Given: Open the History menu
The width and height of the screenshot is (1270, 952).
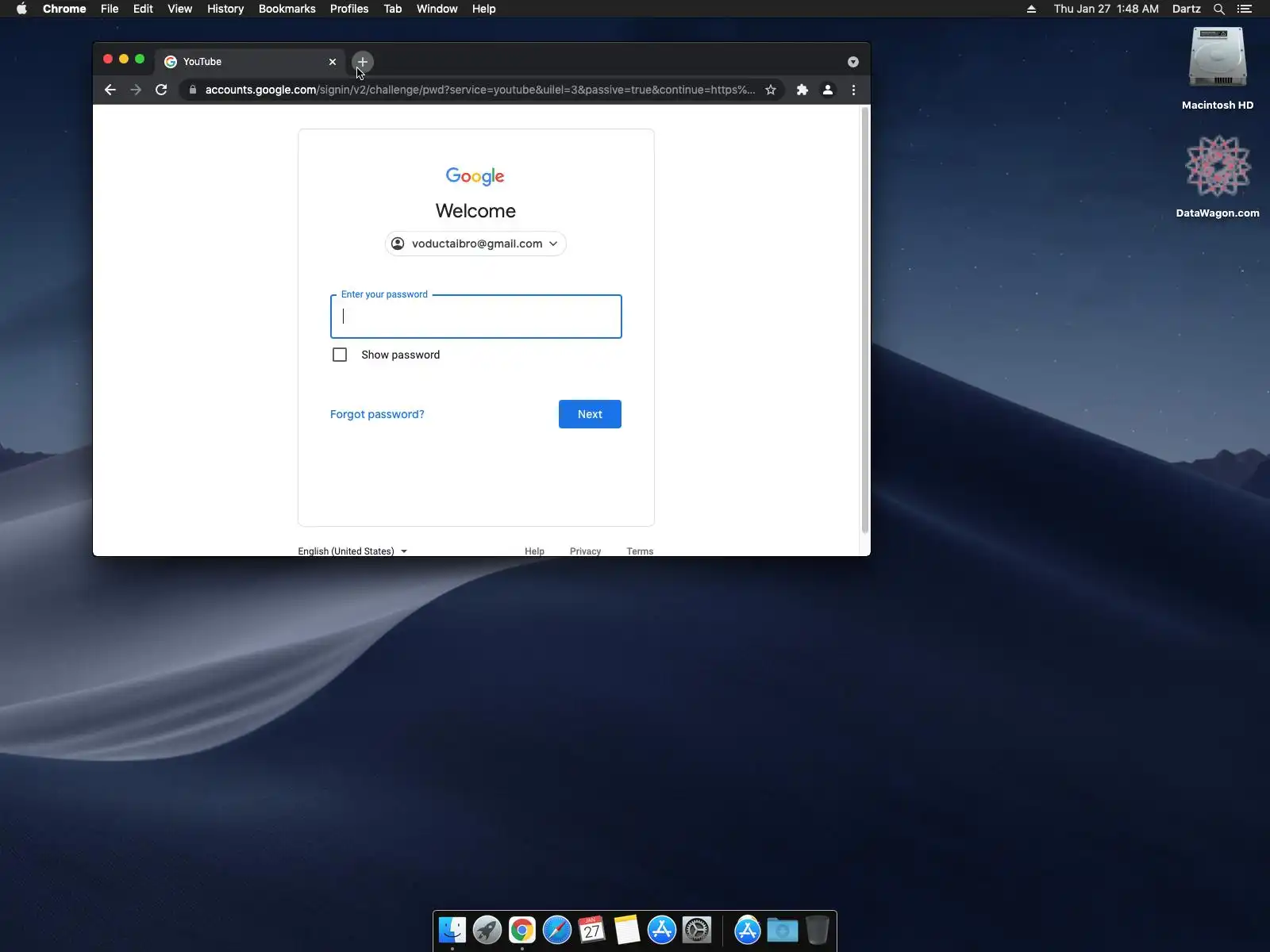Looking at the screenshot, I should (x=225, y=9).
